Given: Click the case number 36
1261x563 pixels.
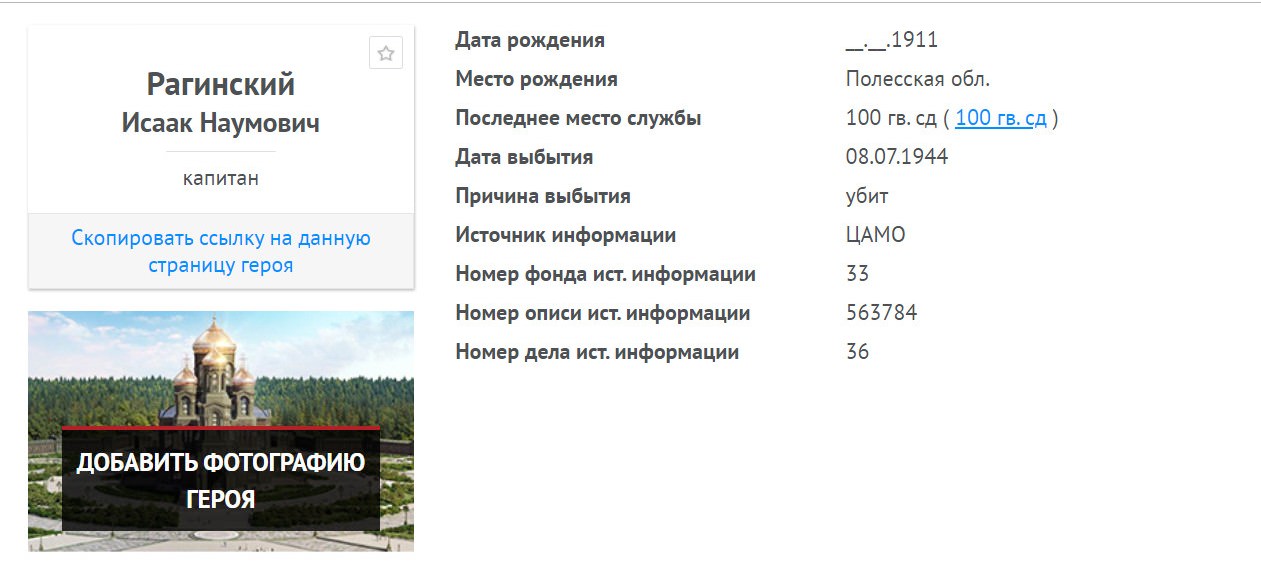Looking at the screenshot, I should [x=857, y=352].
